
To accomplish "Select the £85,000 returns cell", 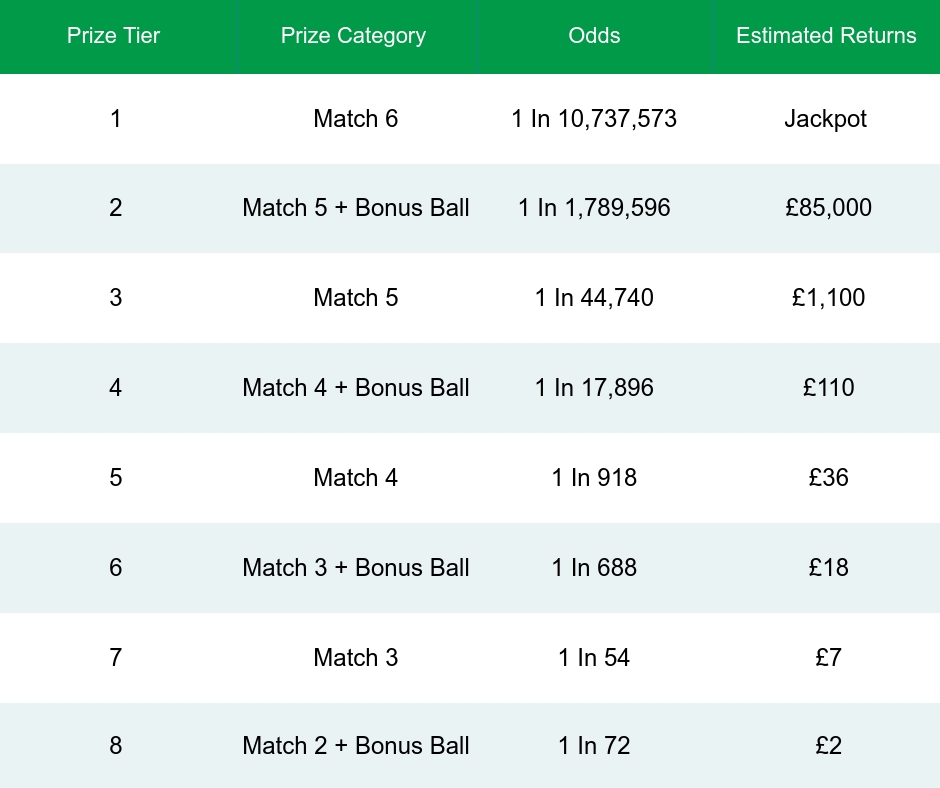I will tap(829, 208).
